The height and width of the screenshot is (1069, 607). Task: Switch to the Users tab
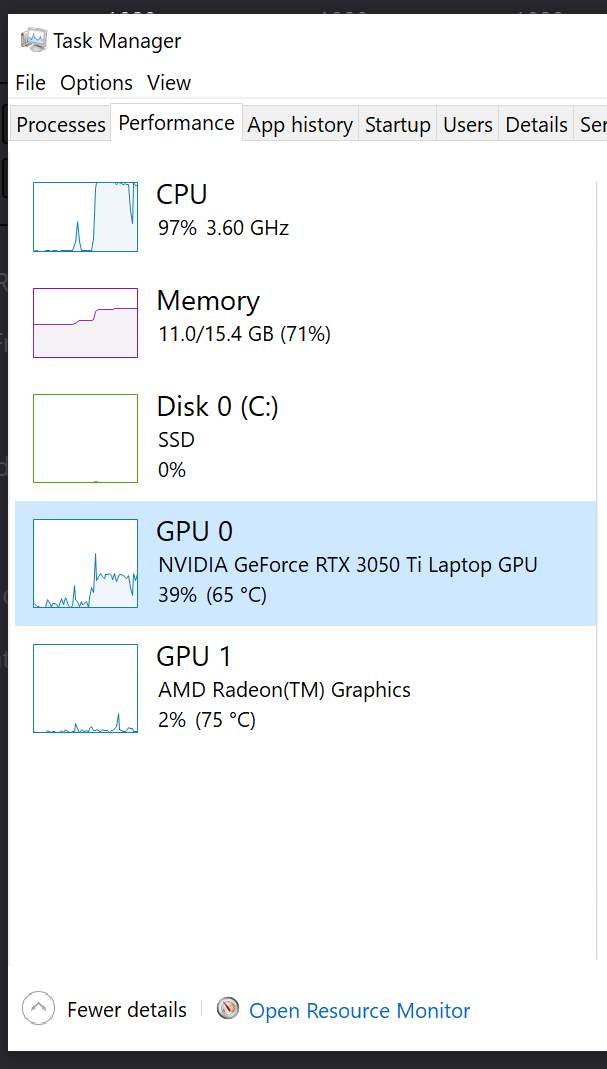click(x=468, y=125)
